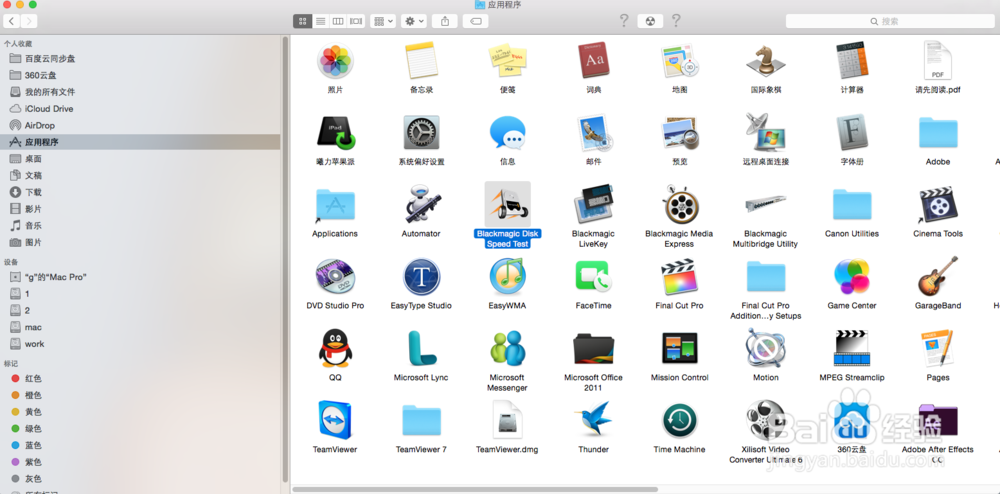Select Blackmagic Disk Speed Test app
Screen dimensions: 1000x494
[x=508, y=204]
